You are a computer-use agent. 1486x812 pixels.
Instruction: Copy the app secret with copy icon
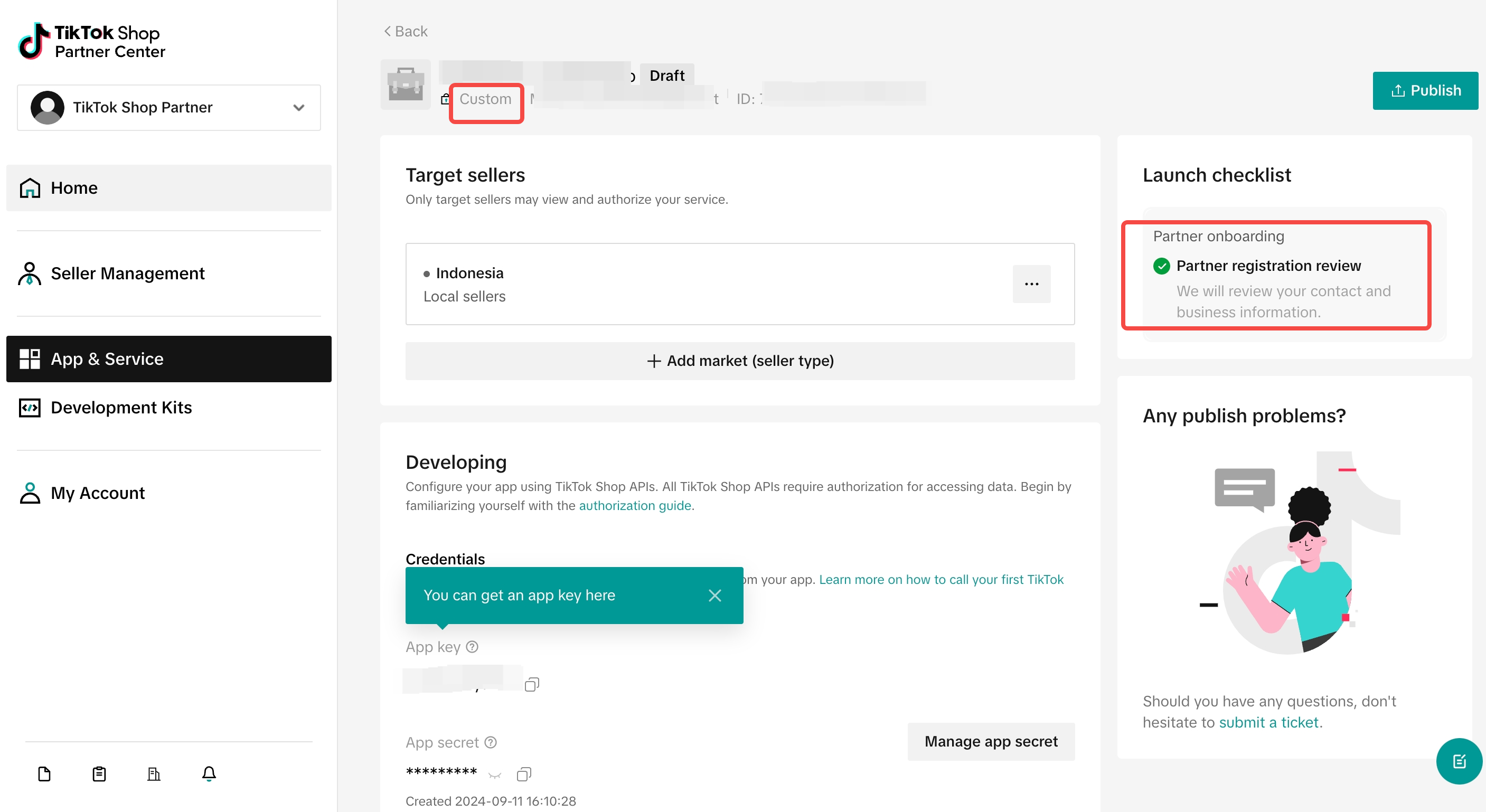click(x=524, y=774)
